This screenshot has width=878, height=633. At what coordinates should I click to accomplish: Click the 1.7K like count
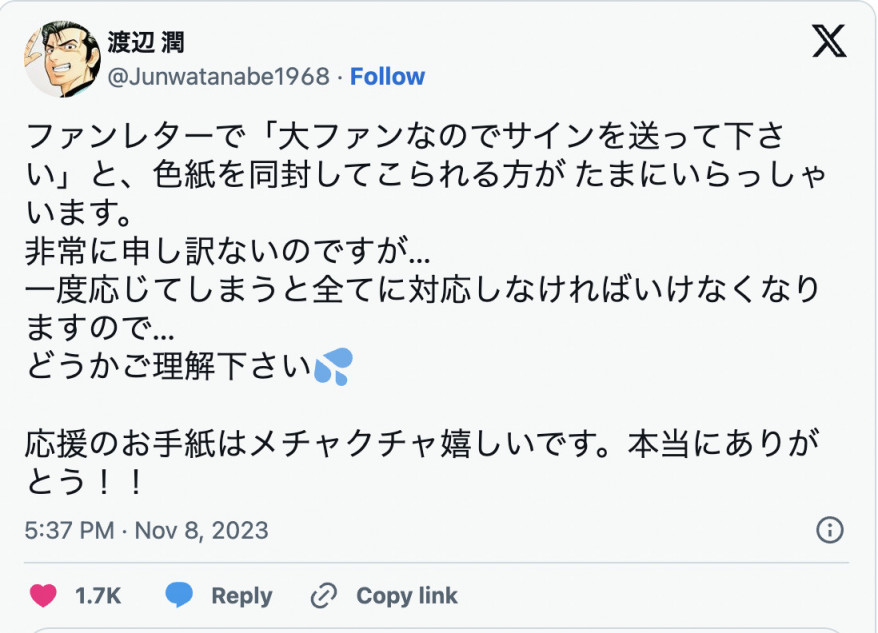98,595
